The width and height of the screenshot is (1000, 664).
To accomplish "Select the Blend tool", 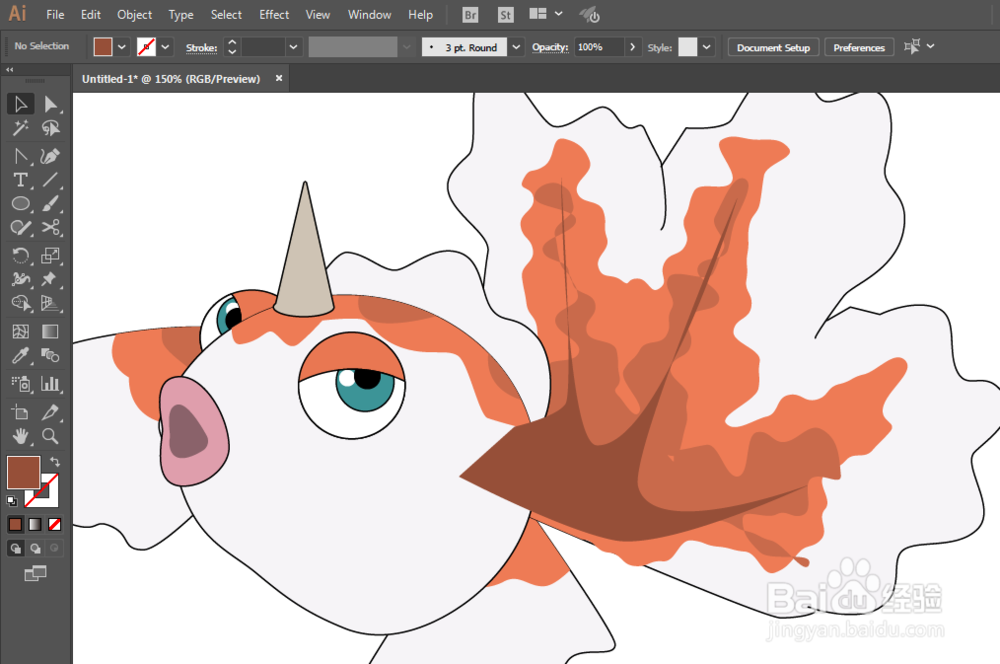I will pos(50,355).
